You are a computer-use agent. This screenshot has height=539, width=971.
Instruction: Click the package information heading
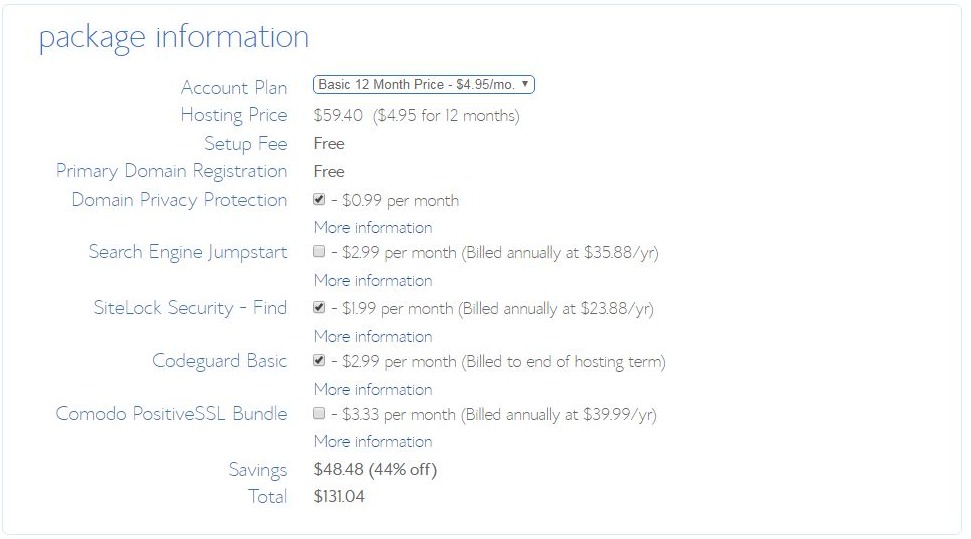pyautogui.click(x=174, y=37)
